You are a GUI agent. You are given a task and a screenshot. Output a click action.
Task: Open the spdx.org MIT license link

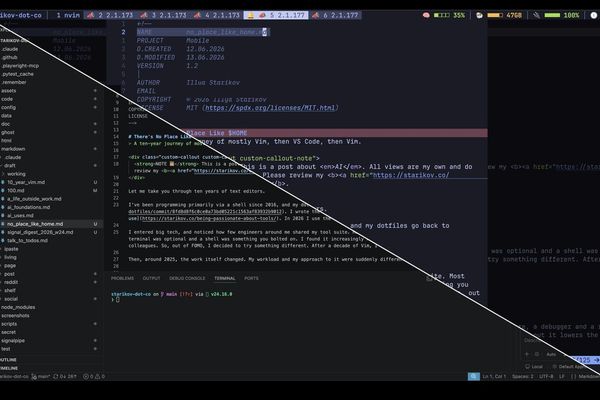coord(270,108)
